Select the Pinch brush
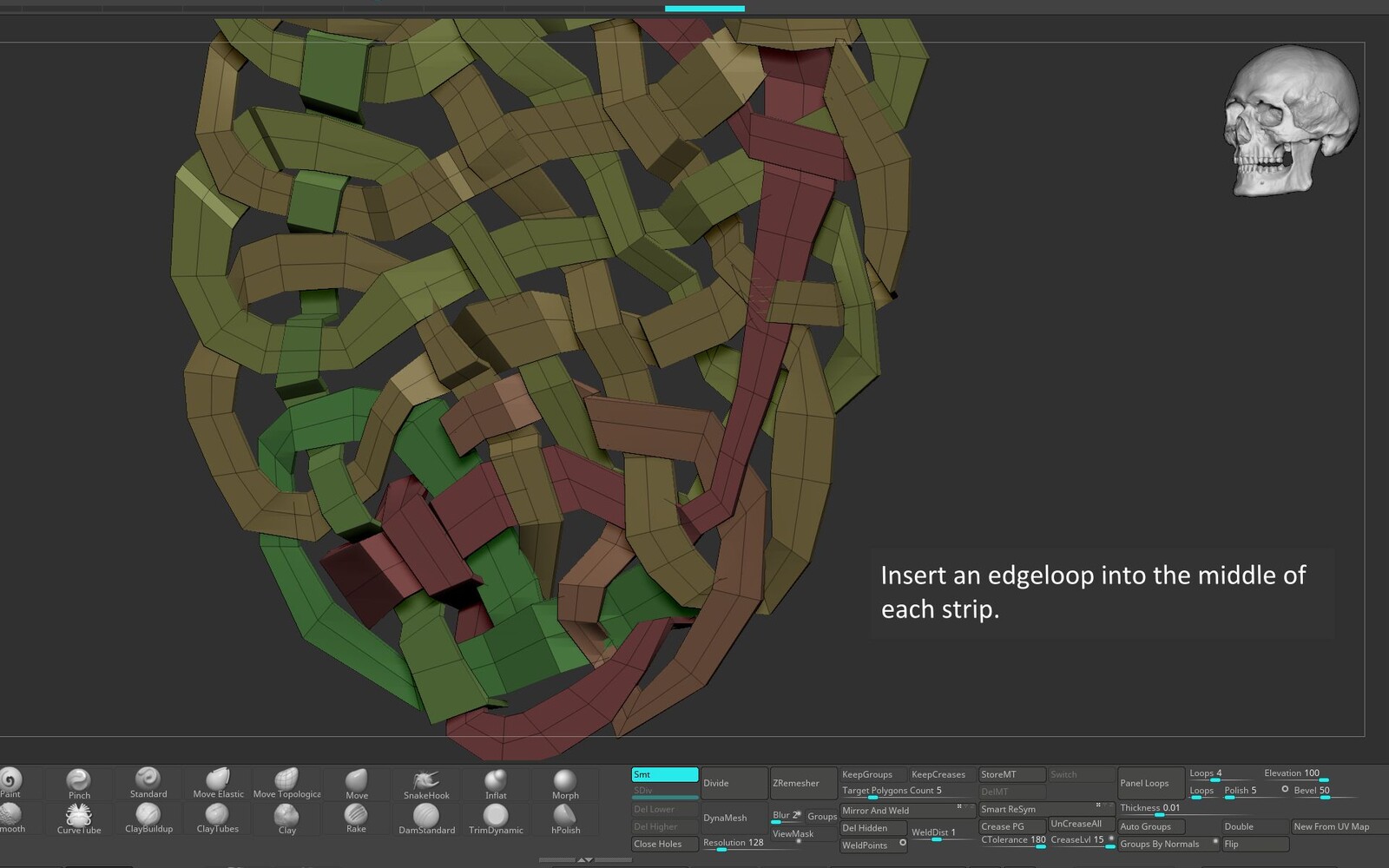 (x=79, y=783)
